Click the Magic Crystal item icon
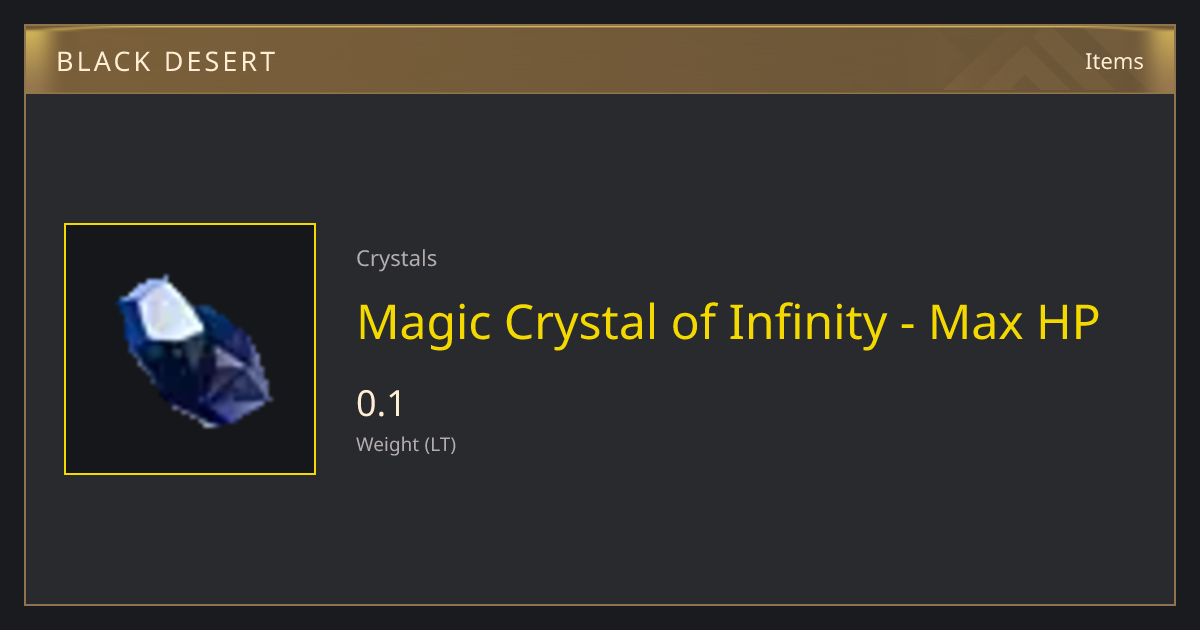Viewport: 1200px width, 630px height. pyautogui.click(x=194, y=351)
